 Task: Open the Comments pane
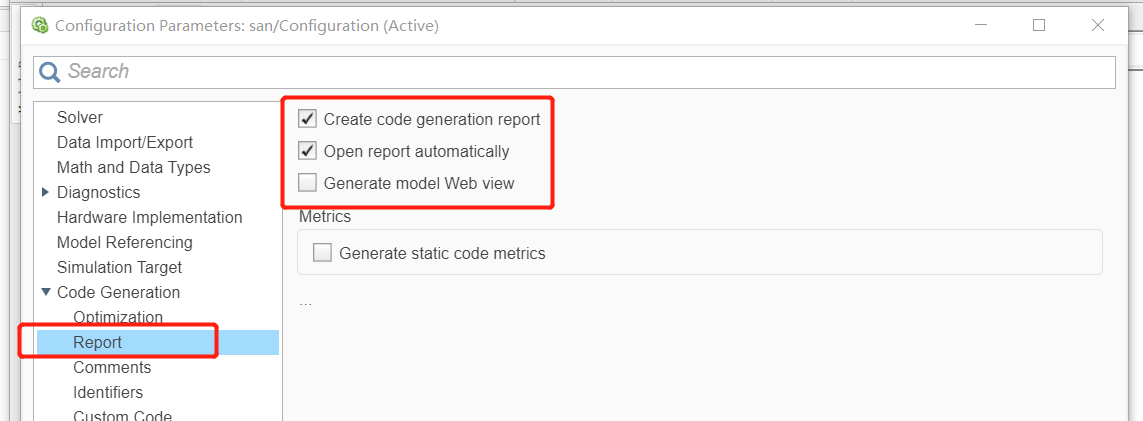[x=111, y=367]
